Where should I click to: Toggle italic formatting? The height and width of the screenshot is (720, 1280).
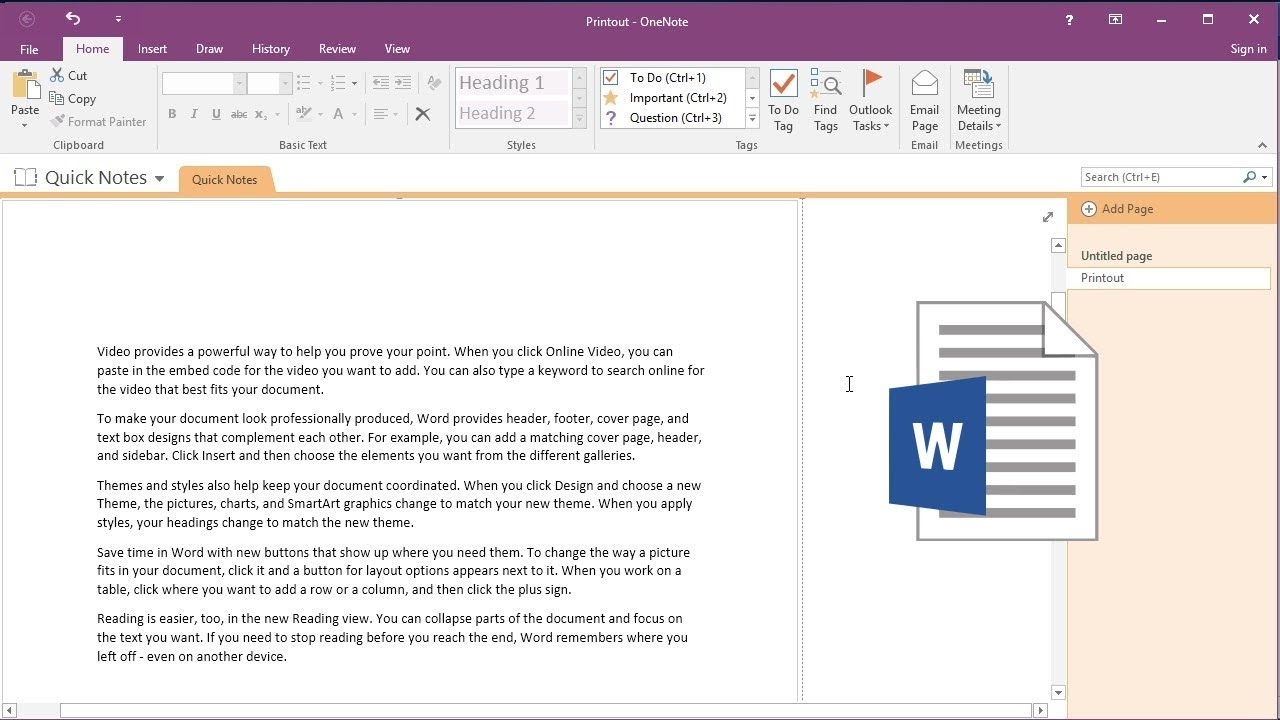pos(194,114)
